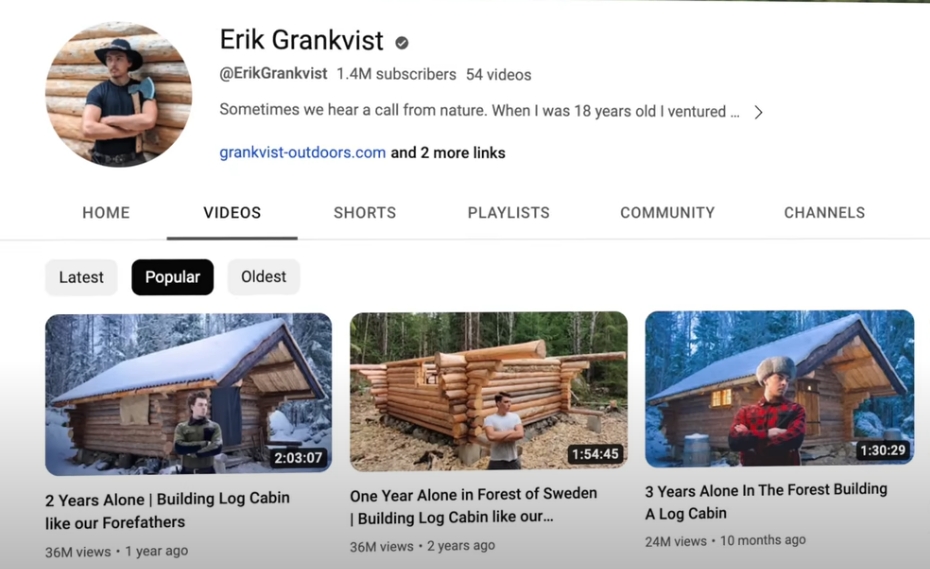This screenshot has height=569, width=930.
Task: Play the 1:54:45 log cabin video thumbnail
Action: [x=489, y=392]
